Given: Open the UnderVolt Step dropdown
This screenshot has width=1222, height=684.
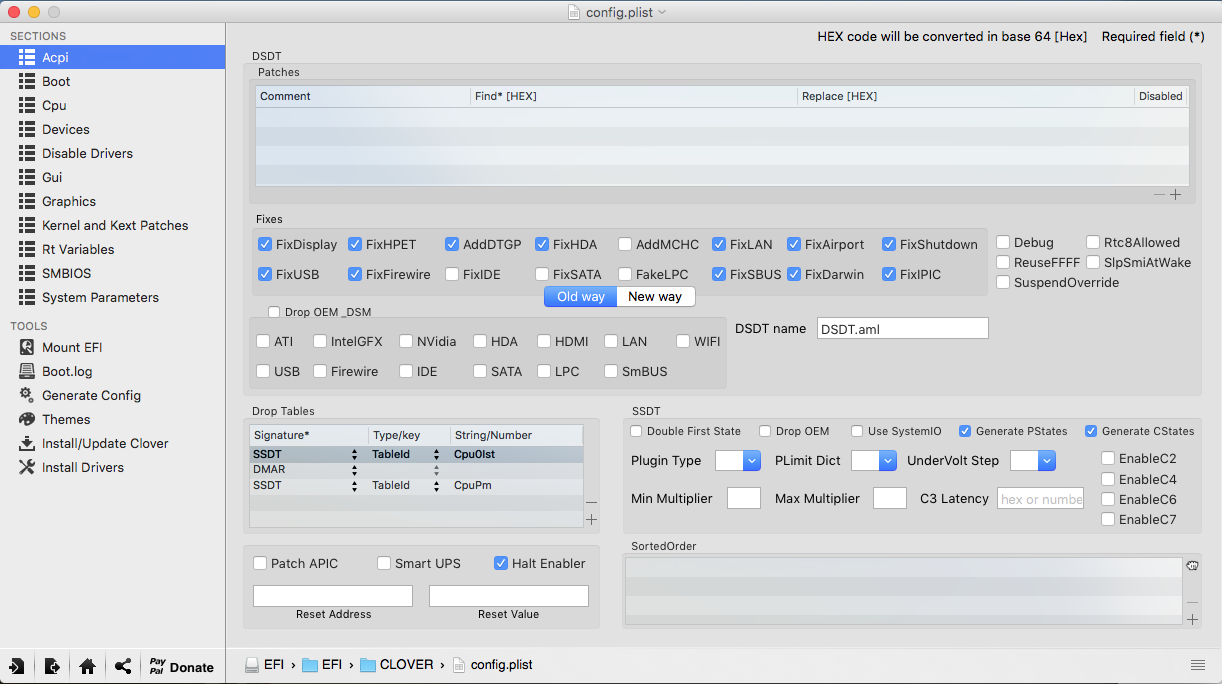Looking at the screenshot, I should pos(1033,461).
